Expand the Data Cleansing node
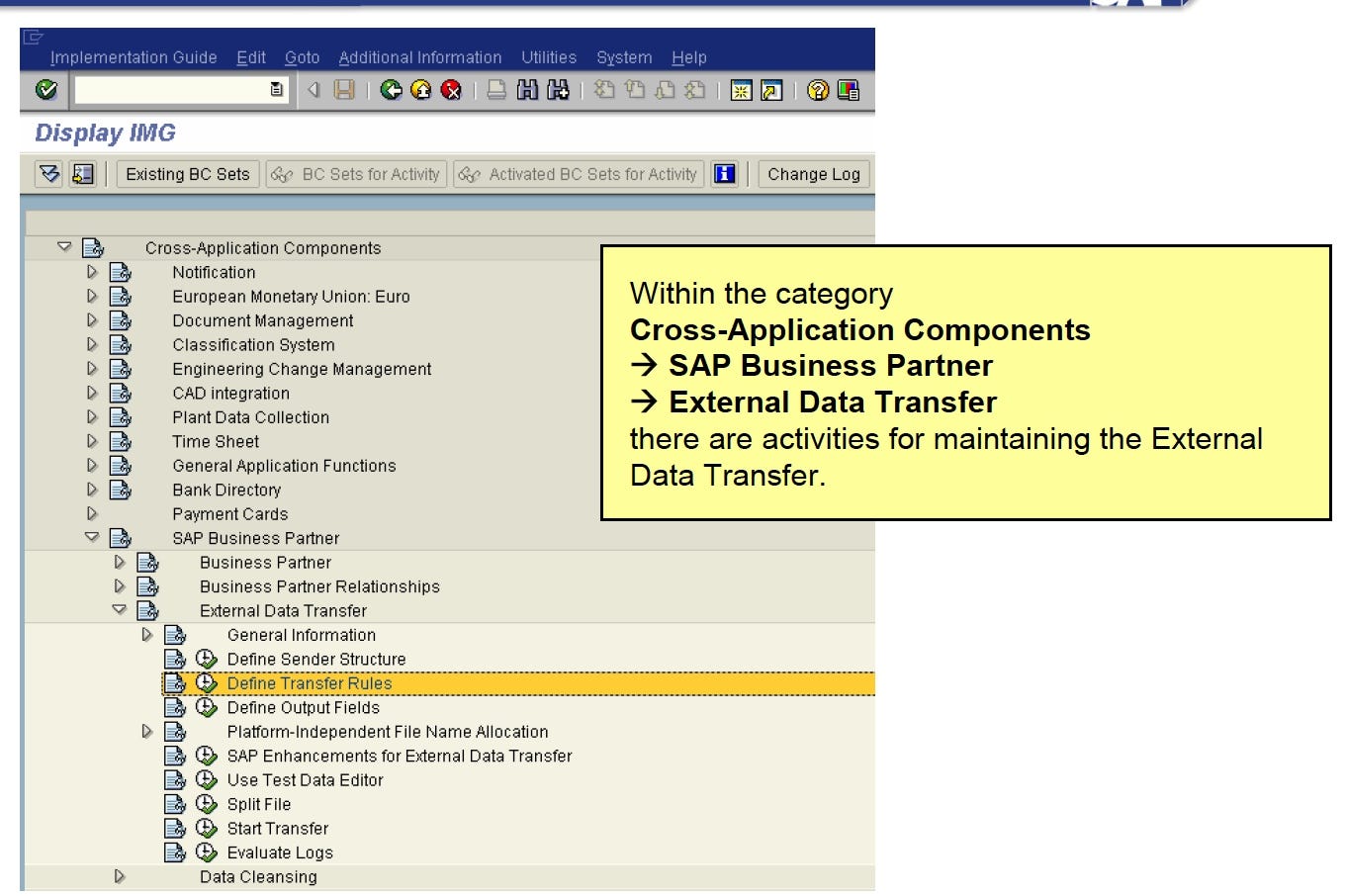Viewport: 1347px width, 896px height. click(x=120, y=876)
